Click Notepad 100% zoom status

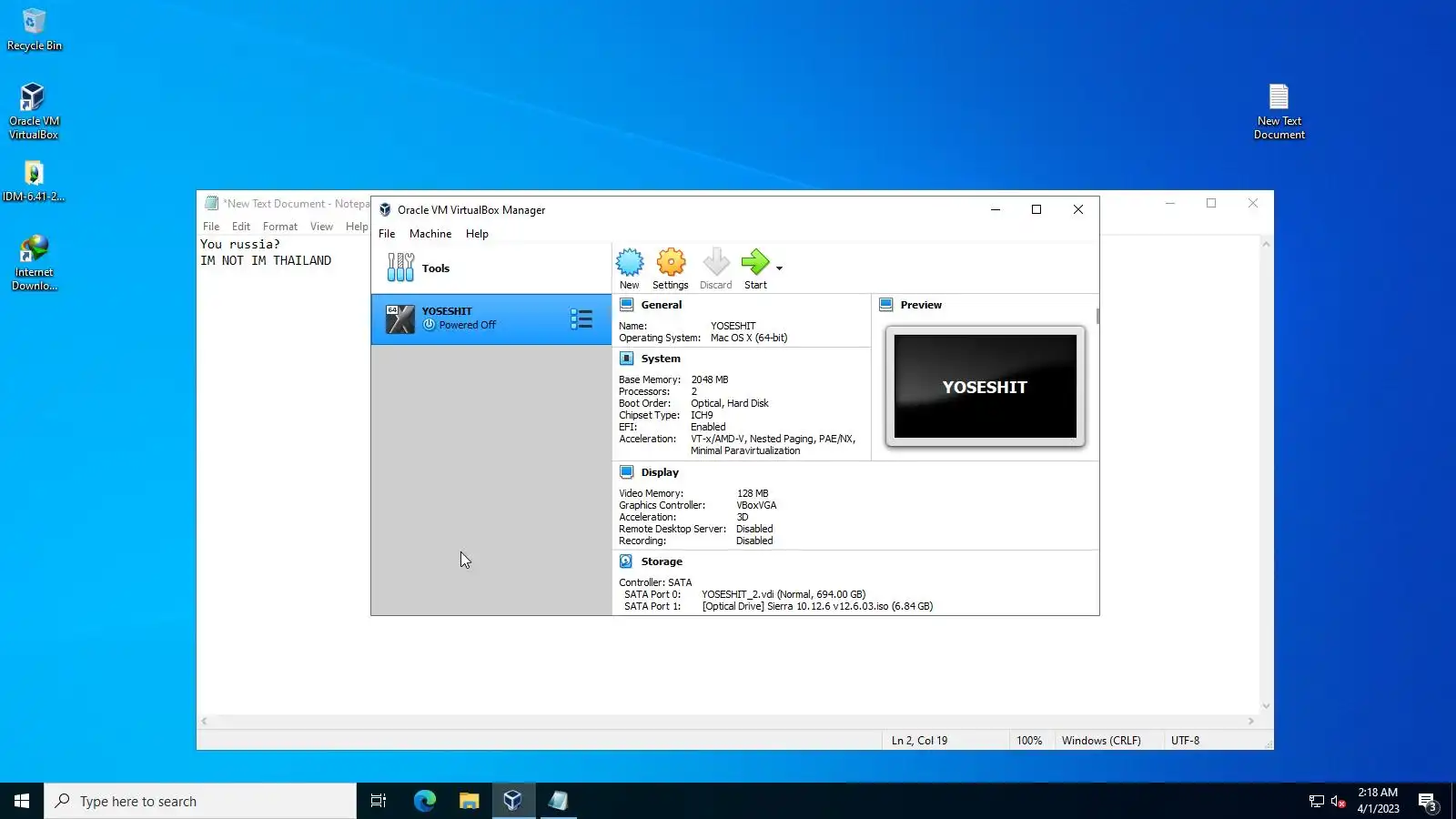pos(1029,741)
